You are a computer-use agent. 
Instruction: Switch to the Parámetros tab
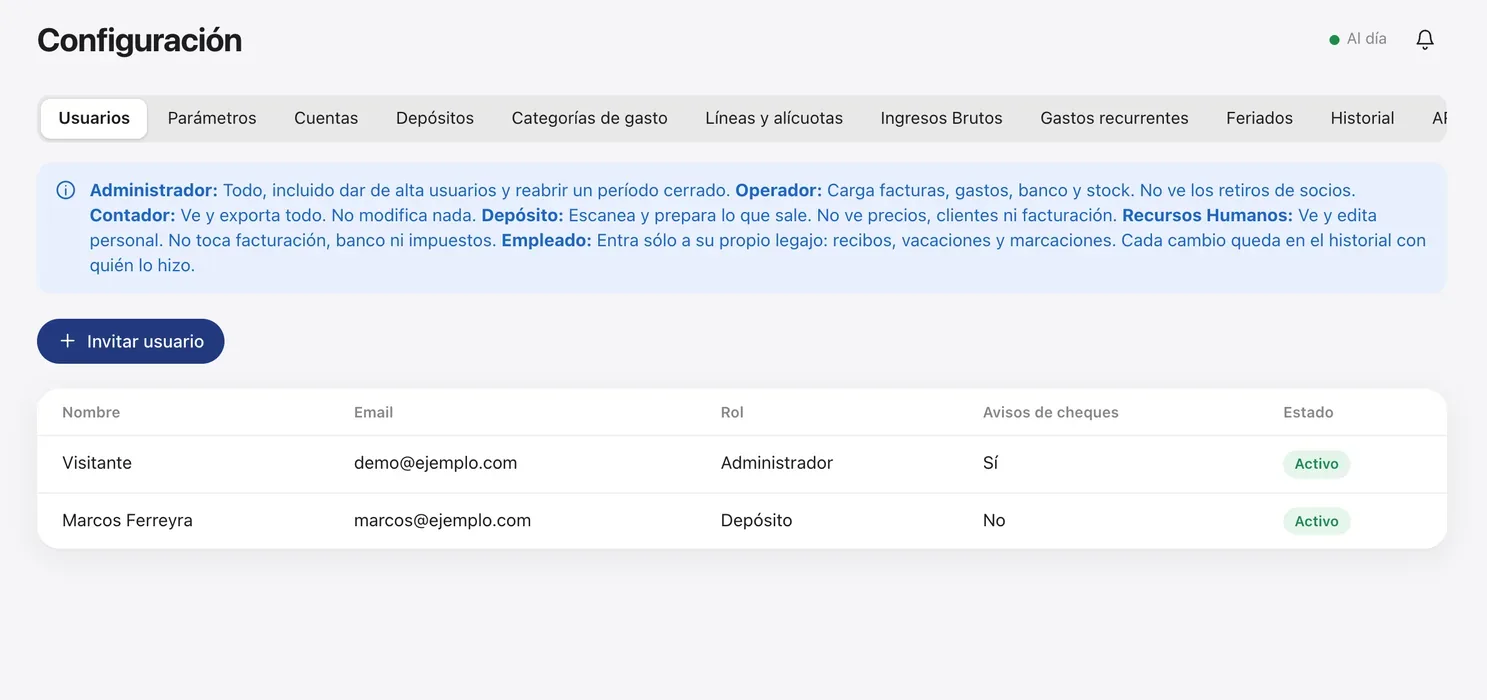pos(212,118)
